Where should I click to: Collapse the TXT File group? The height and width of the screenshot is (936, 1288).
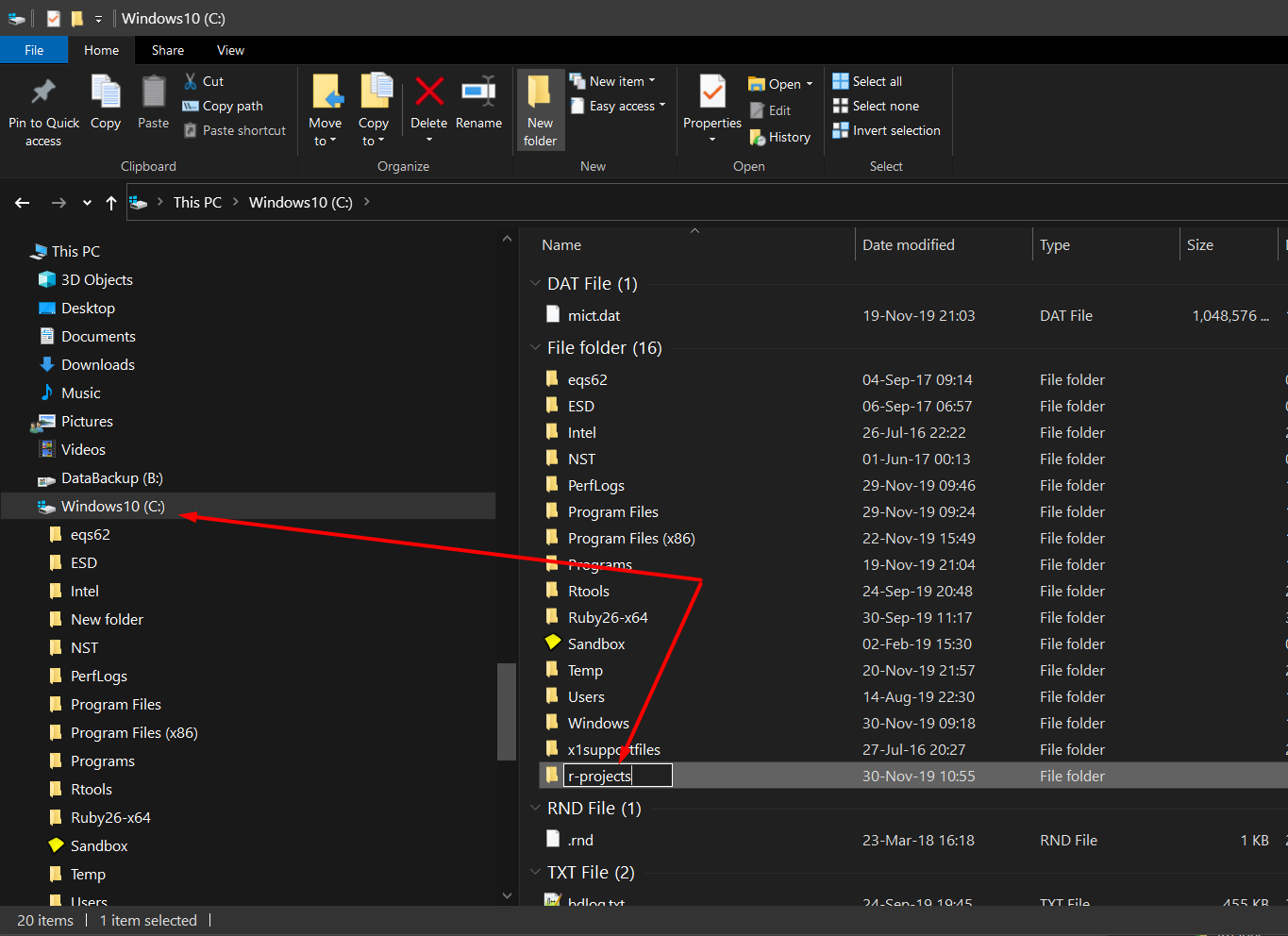[535, 872]
